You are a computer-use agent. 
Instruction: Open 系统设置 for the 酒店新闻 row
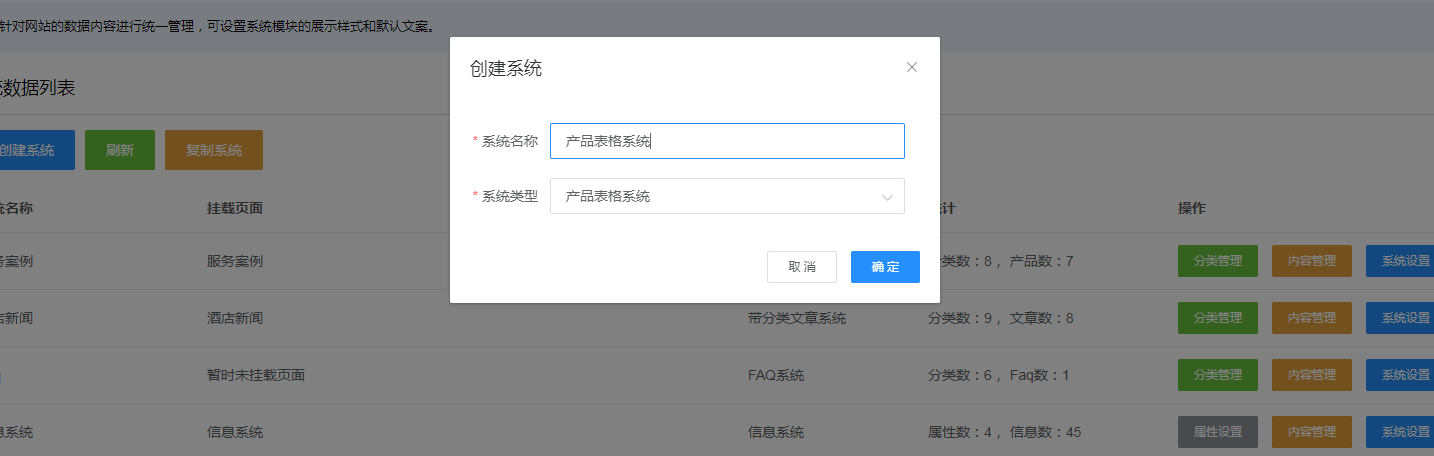[1402, 318]
